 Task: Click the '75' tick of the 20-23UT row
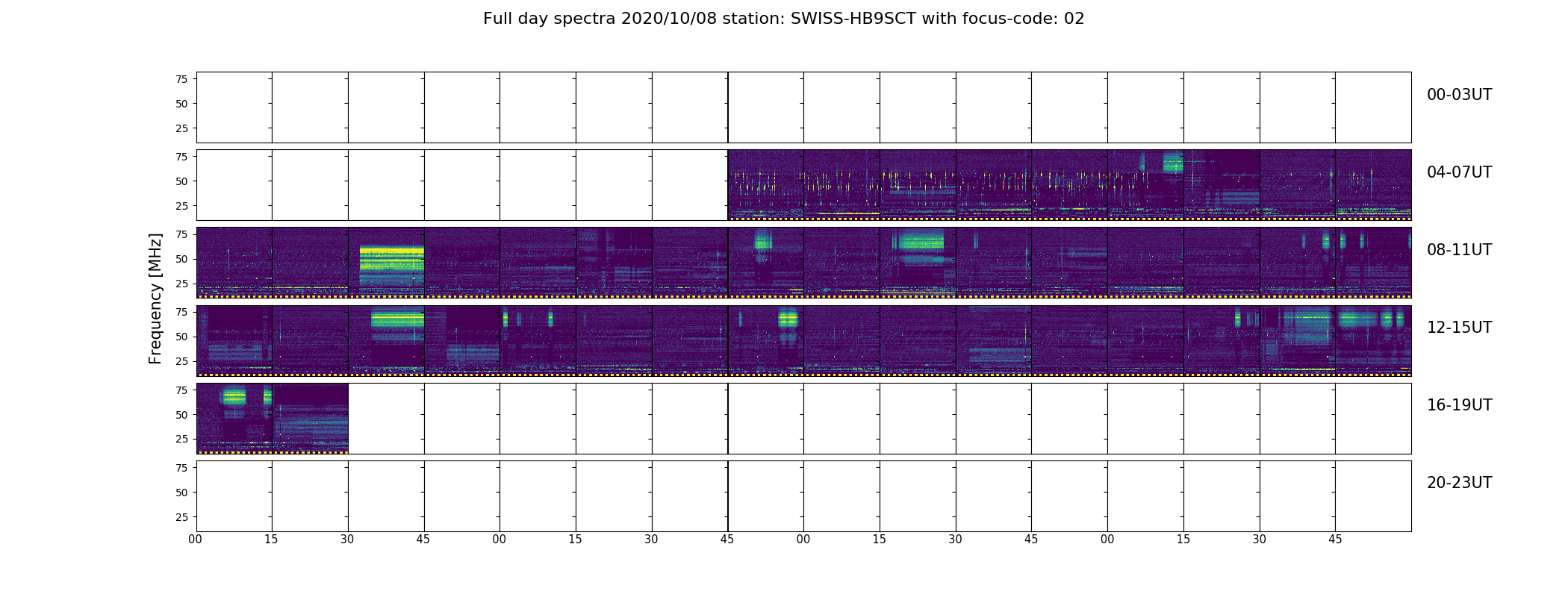(181, 467)
